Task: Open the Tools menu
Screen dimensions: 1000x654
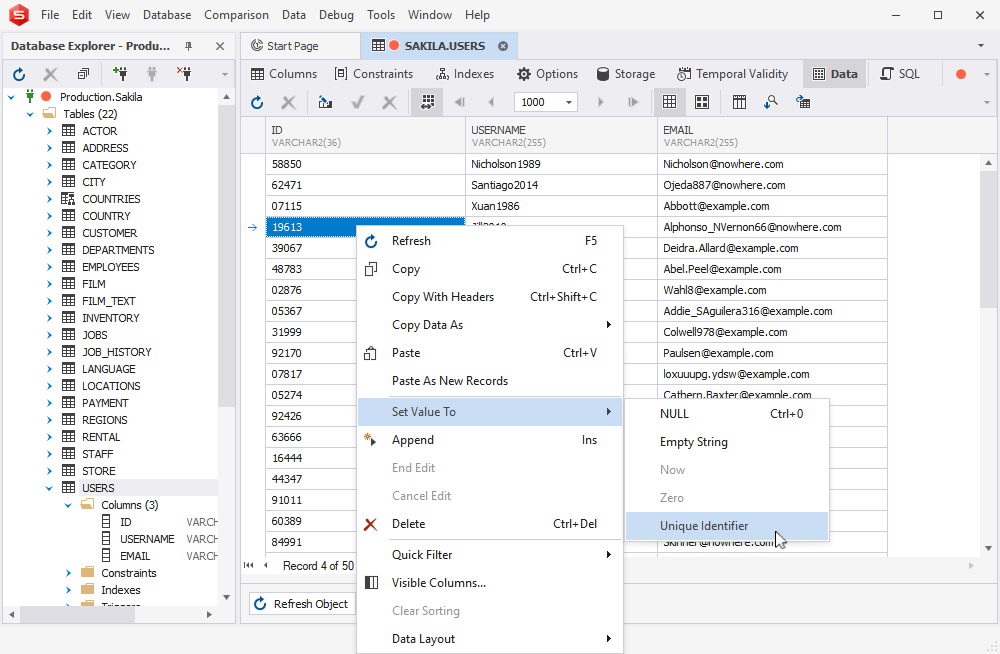Action: click(x=381, y=15)
